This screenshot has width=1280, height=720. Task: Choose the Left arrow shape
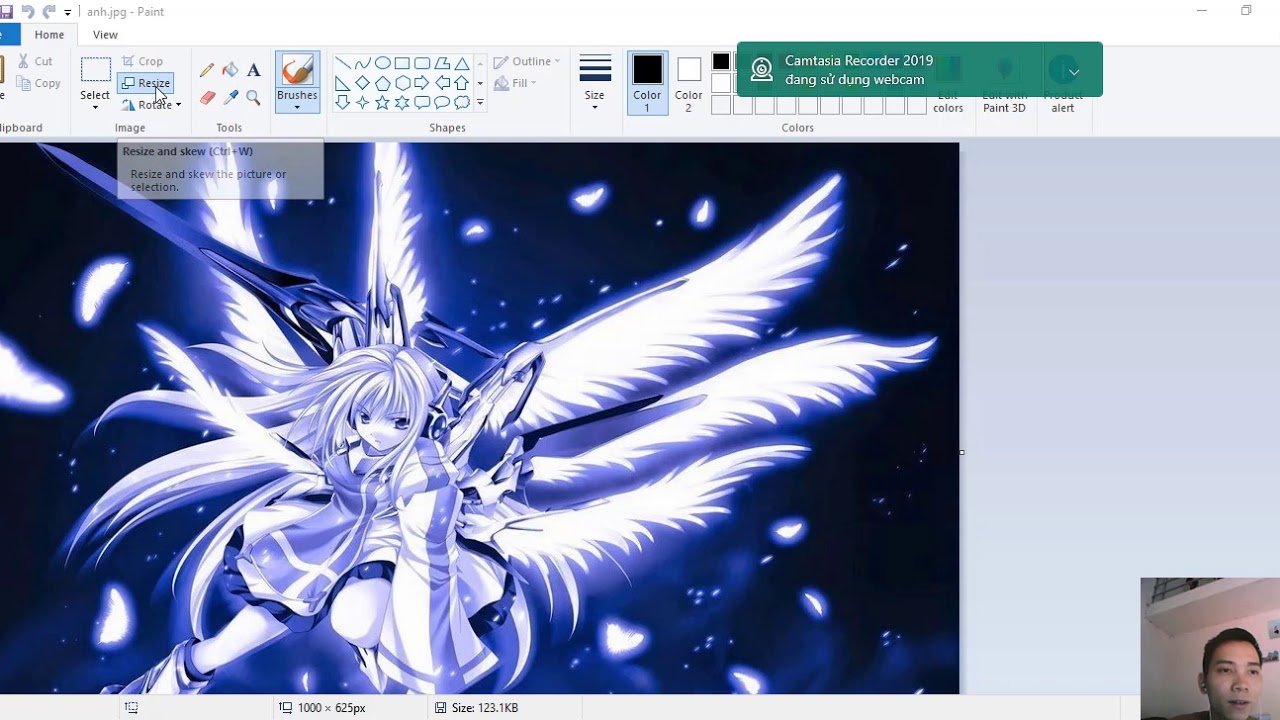point(442,83)
